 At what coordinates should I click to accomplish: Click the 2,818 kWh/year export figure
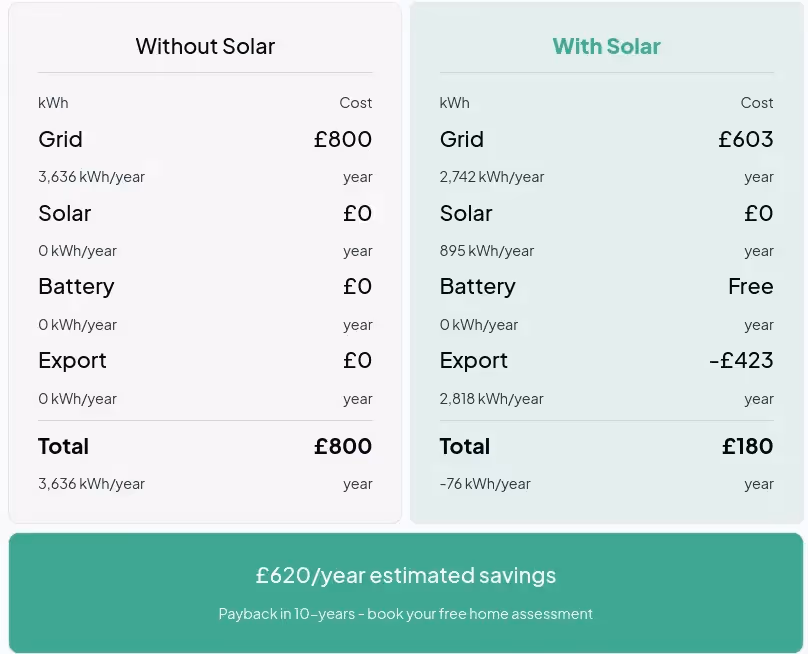(491, 398)
